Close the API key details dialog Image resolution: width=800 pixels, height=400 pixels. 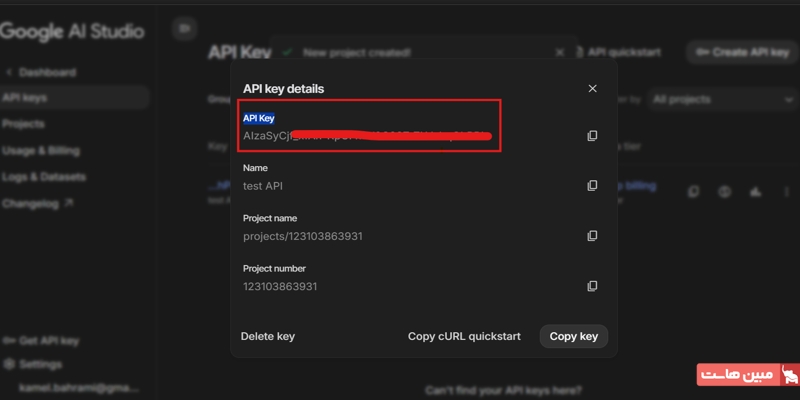(592, 89)
